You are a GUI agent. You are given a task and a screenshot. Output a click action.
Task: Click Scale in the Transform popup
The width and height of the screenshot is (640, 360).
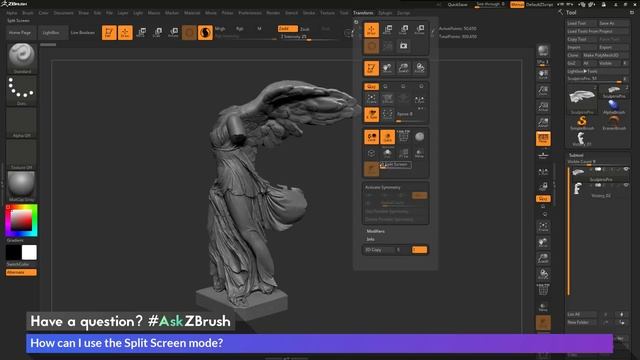tap(404, 30)
